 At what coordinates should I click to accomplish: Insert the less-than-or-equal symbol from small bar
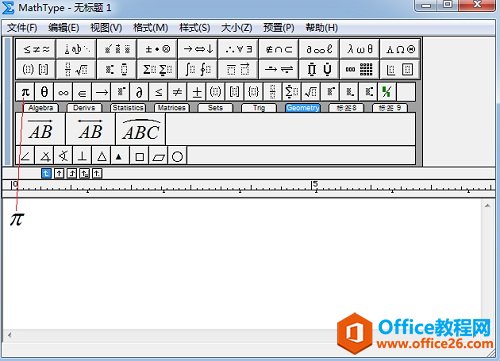(x=159, y=92)
